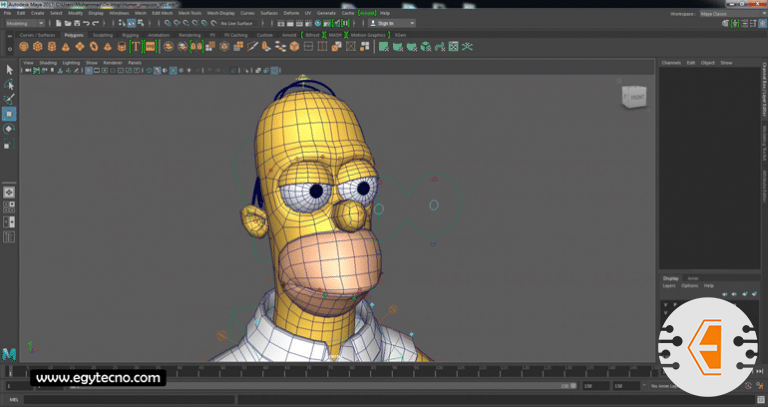Click the Planar UV mapping shelf icon
The width and height of the screenshot is (768, 407).
coord(384,47)
